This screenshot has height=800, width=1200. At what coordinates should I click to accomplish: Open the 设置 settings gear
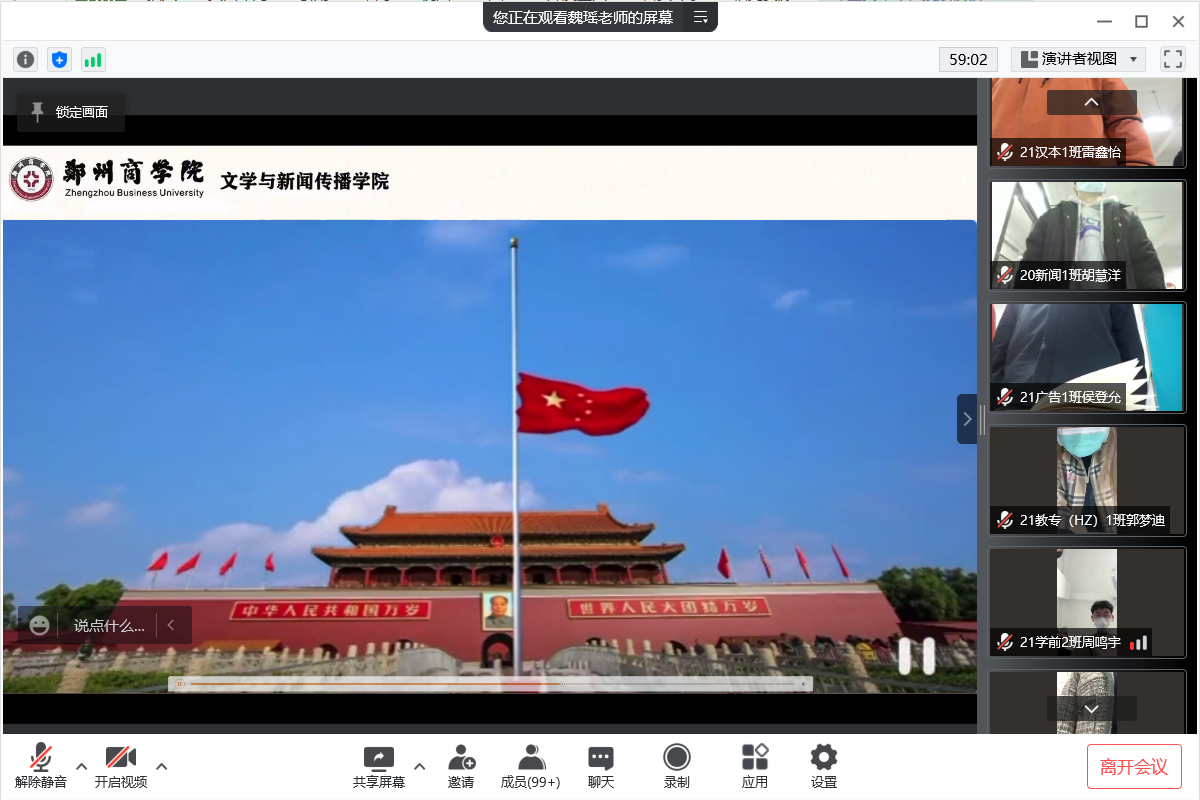pos(824,766)
